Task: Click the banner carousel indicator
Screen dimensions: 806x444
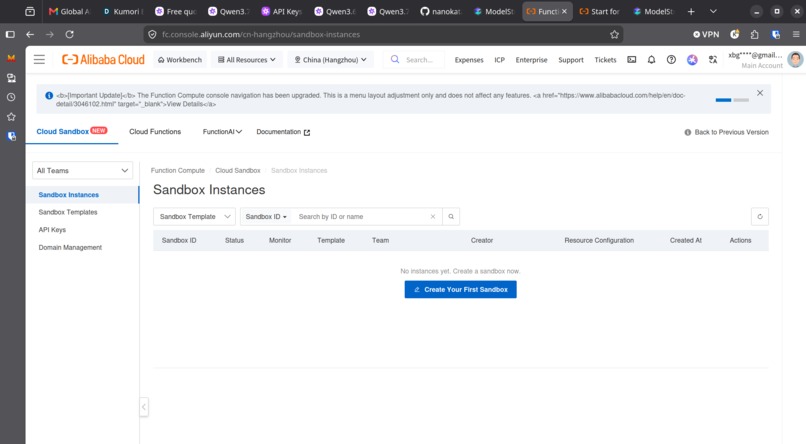Action: (732, 100)
